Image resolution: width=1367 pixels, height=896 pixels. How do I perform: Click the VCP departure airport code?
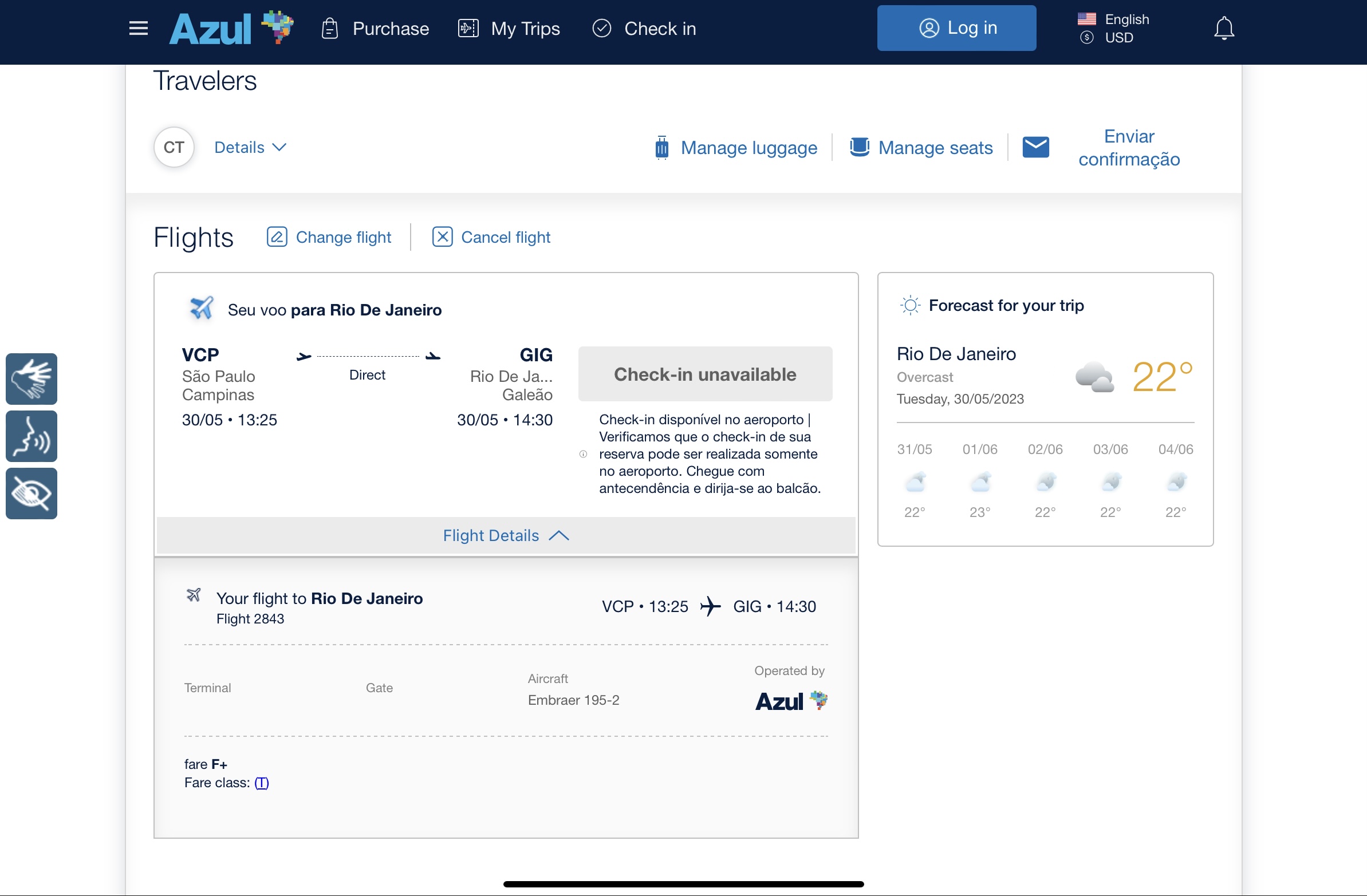coord(200,354)
